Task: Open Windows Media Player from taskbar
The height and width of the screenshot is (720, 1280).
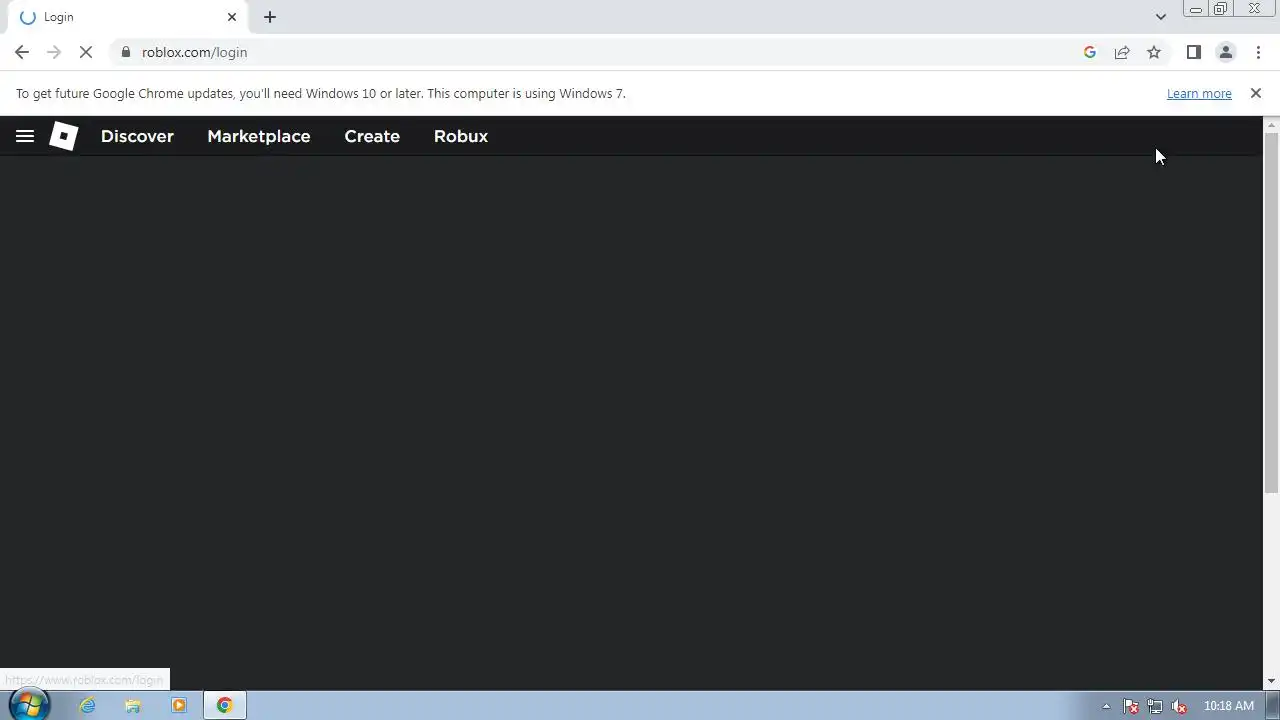Action: pos(179,705)
